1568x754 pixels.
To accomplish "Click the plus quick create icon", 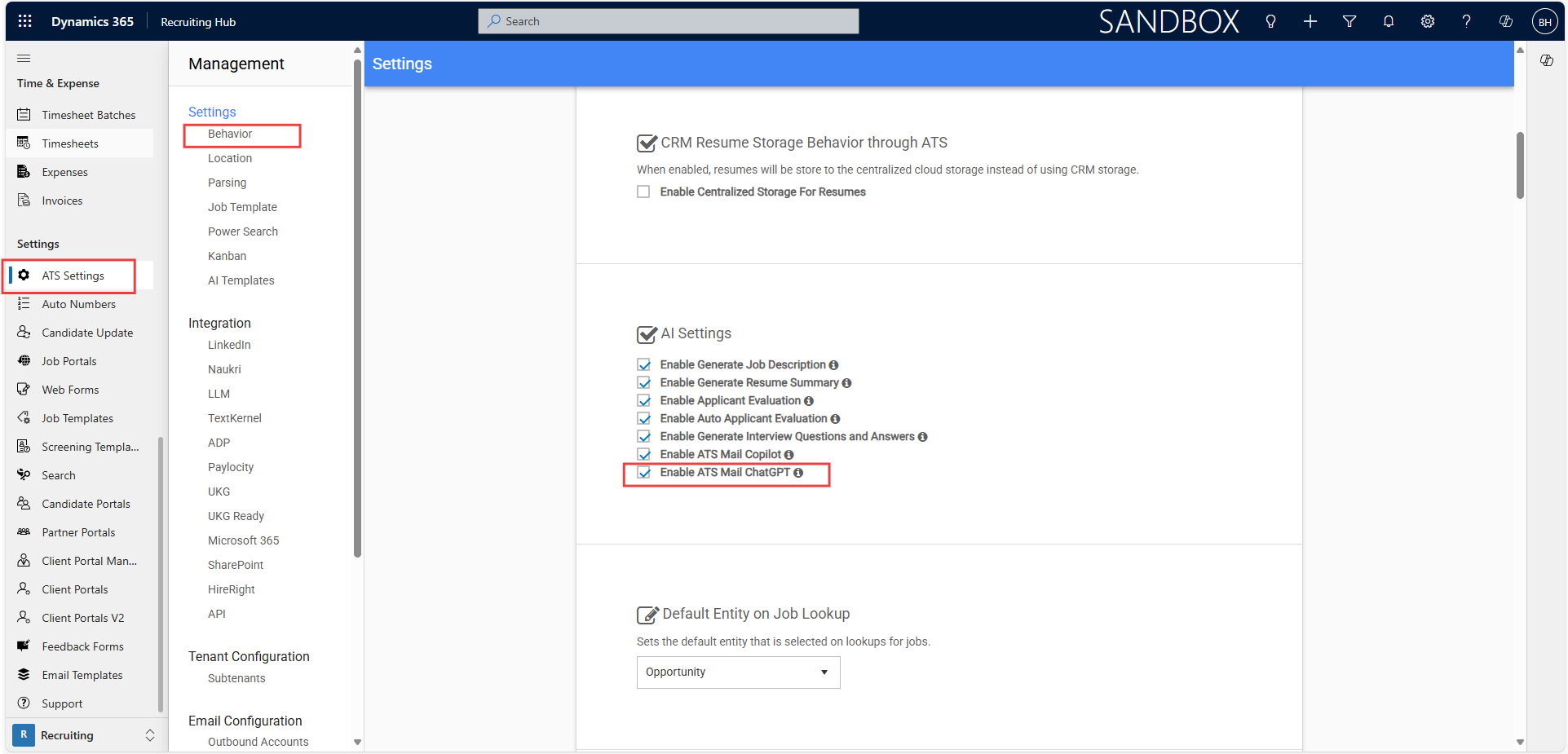I will coord(1310,21).
